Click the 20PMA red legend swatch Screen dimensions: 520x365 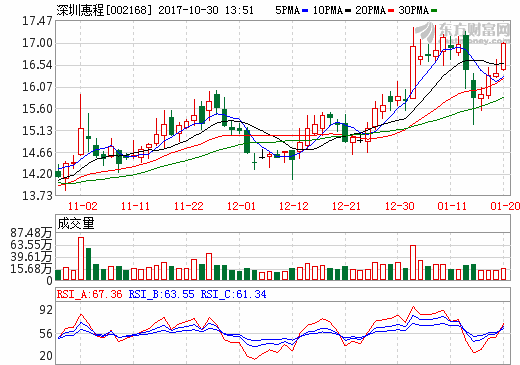pyautogui.click(x=391, y=11)
